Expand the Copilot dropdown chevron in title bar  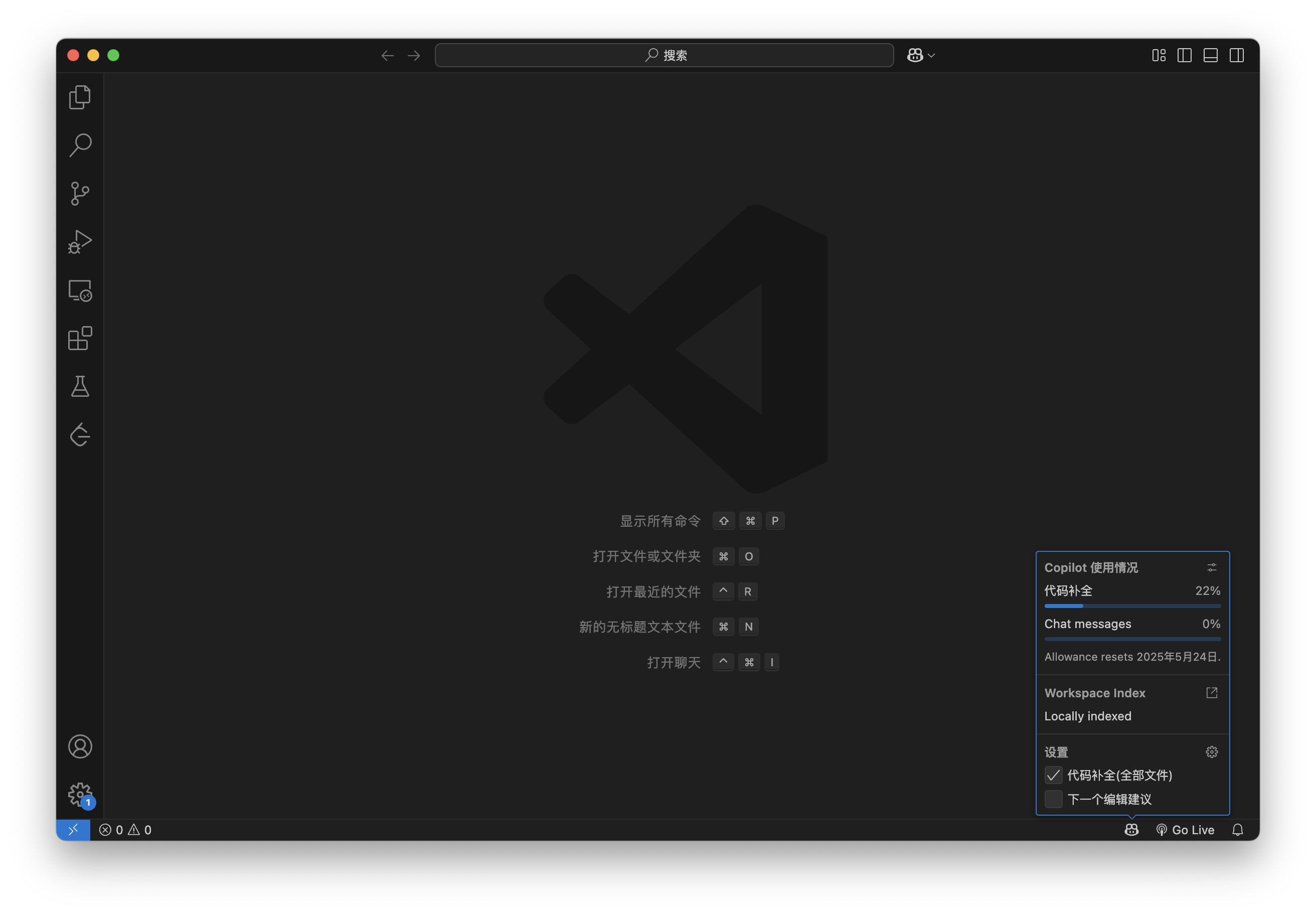[931, 56]
